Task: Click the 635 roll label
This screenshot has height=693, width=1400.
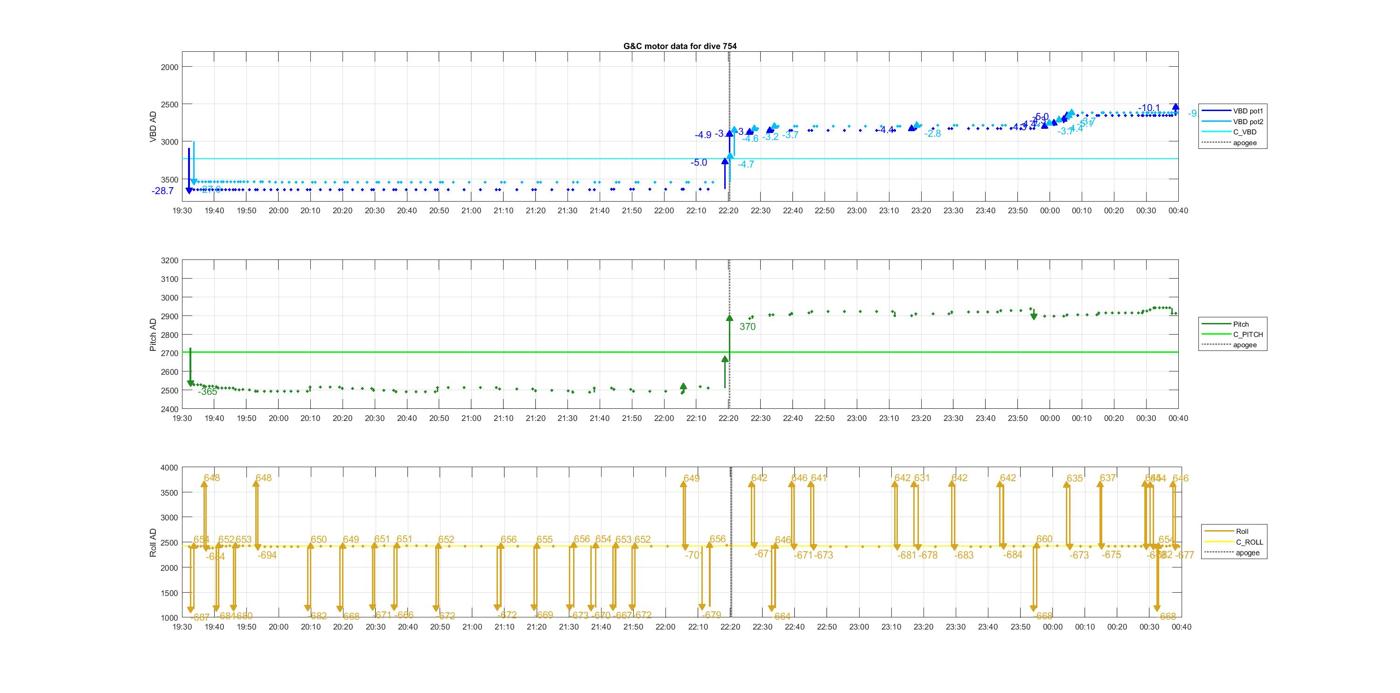Action: coord(1075,479)
